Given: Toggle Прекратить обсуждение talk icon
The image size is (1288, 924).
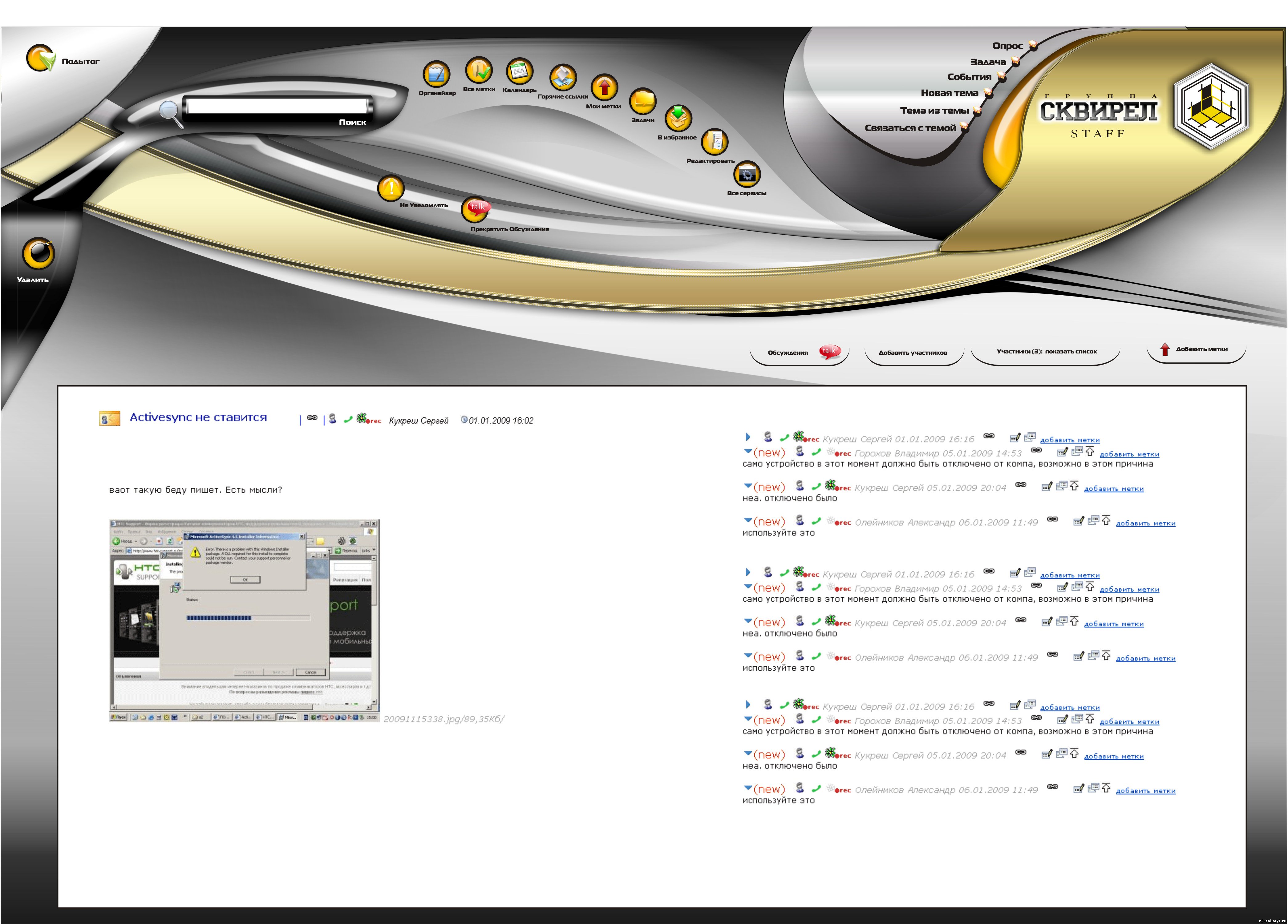Looking at the screenshot, I should [x=476, y=209].
